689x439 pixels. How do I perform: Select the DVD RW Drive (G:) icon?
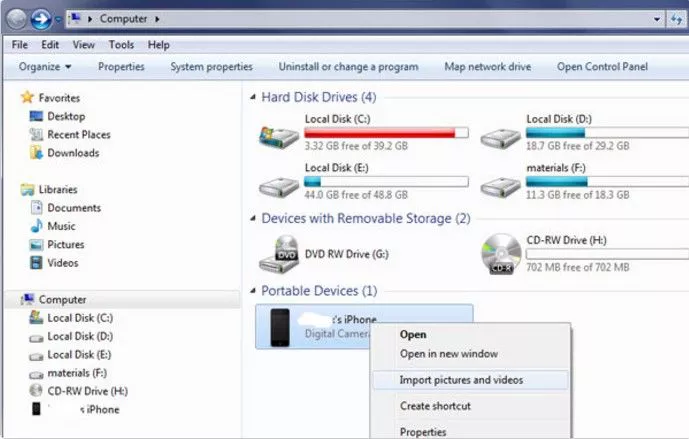[276, 256]
